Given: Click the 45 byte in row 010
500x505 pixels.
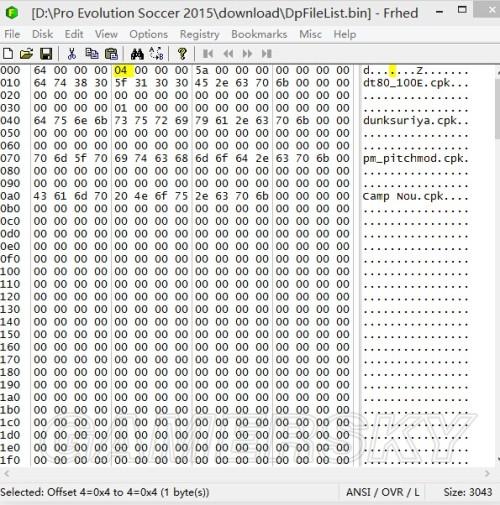Looking at the screenshot, I should point(202,83).
